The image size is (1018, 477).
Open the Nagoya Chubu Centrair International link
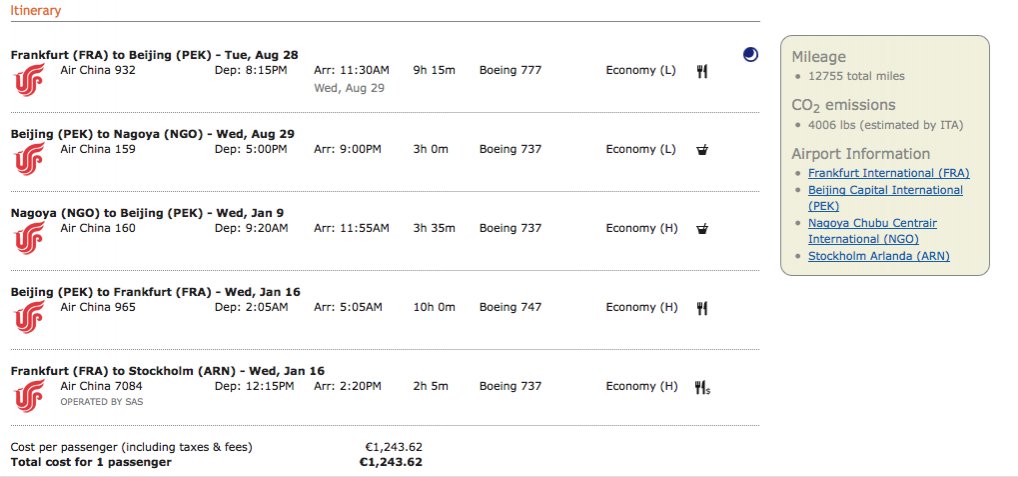tap(872, 223)
